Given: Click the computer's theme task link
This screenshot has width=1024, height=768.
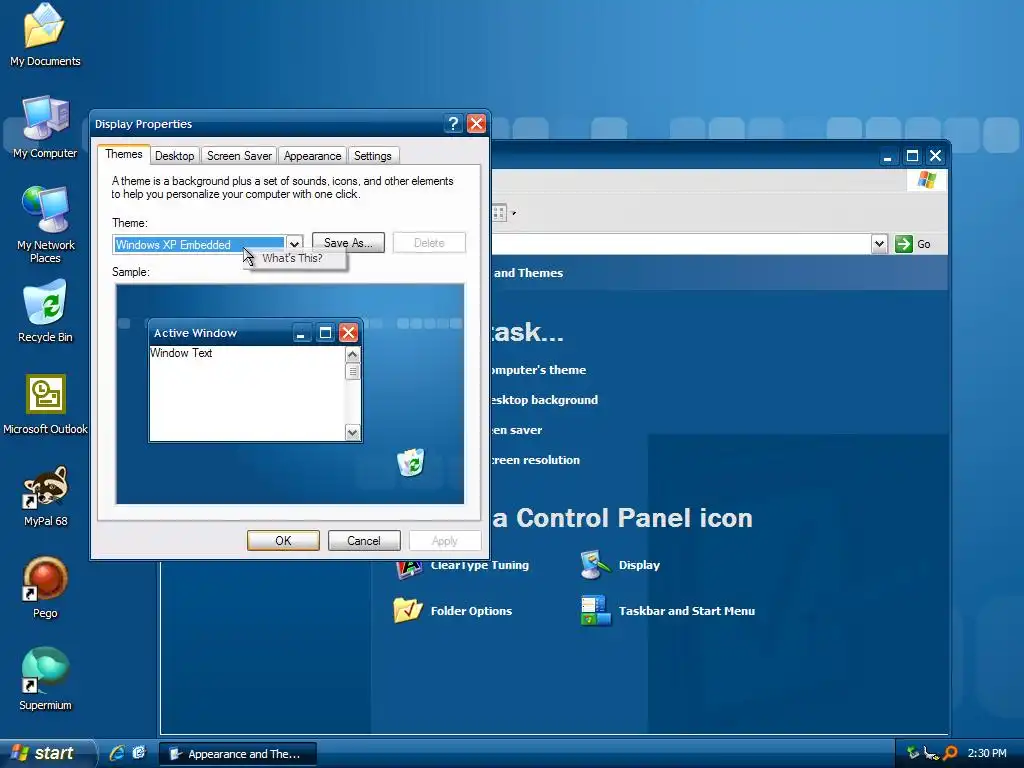Looking at the screenshot, I should pos(538,370).
